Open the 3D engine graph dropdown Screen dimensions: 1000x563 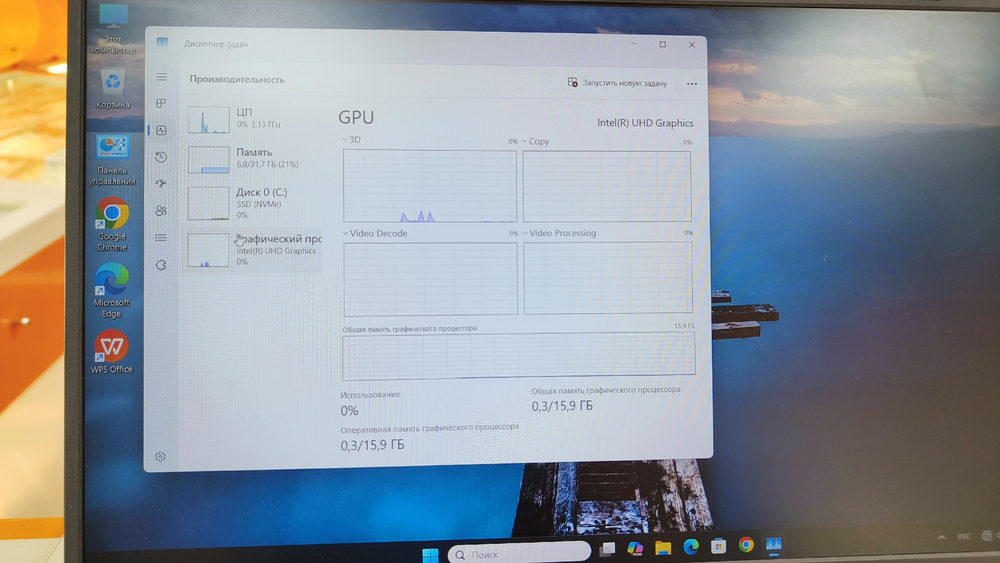pyautogui.click(x=351, y=140)
